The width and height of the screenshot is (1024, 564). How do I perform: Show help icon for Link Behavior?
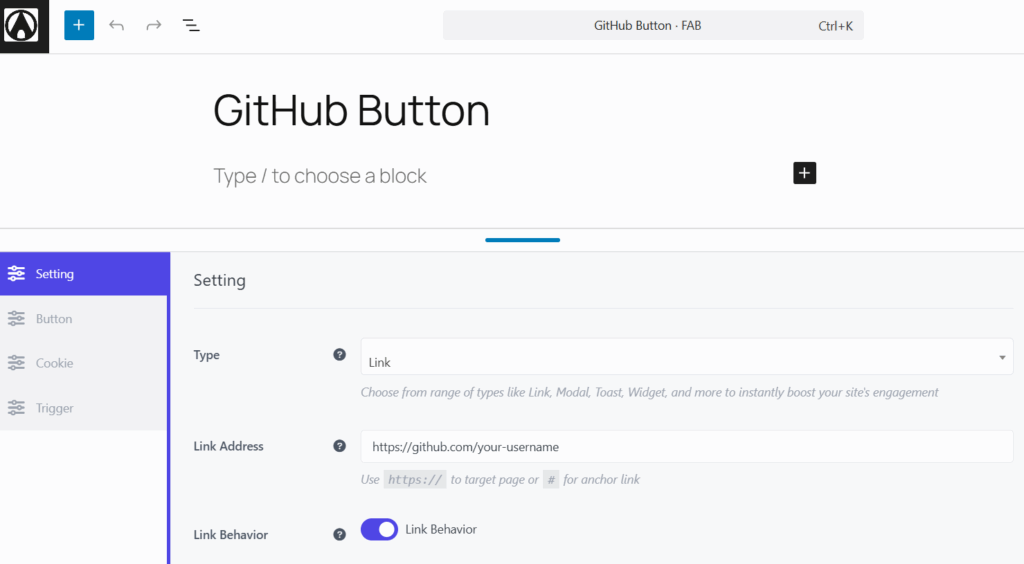tap(340, 535)
